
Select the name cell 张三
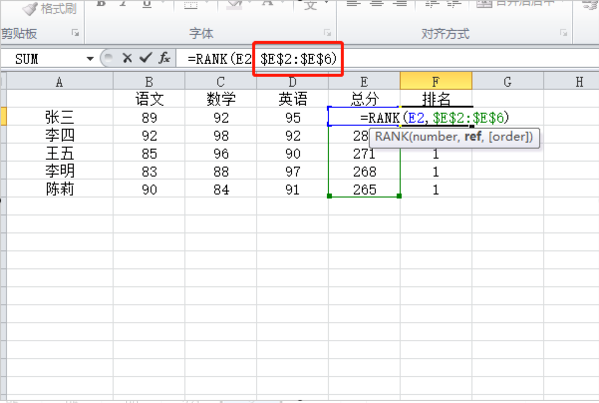coord(60,117)
